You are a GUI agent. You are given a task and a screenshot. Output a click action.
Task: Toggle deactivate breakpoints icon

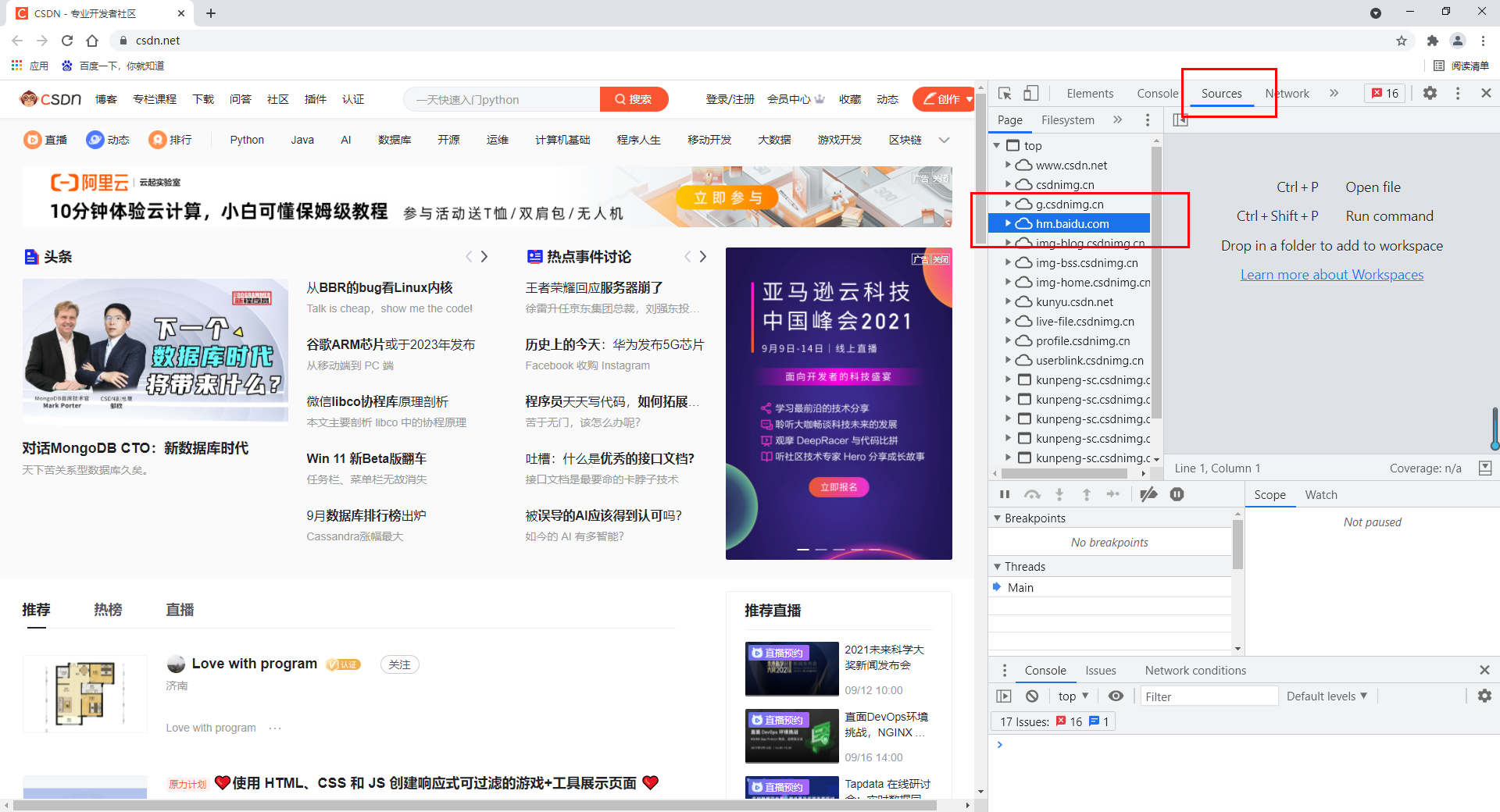(x=1148, y=494)
